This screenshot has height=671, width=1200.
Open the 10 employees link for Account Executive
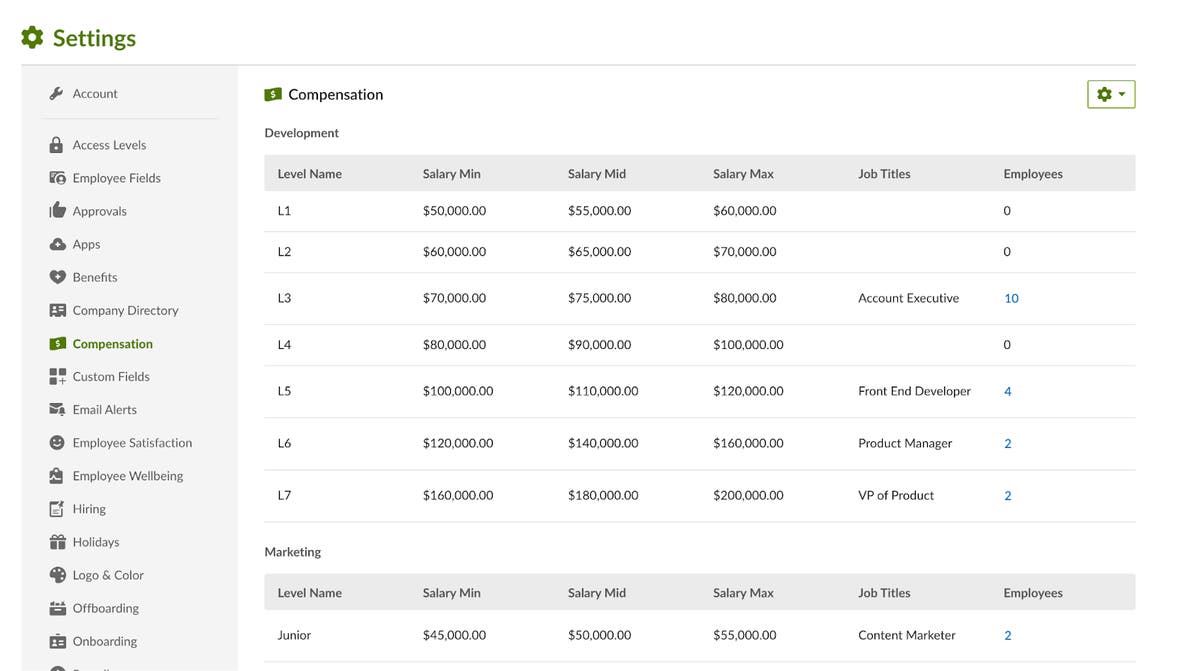[1011, 297]
